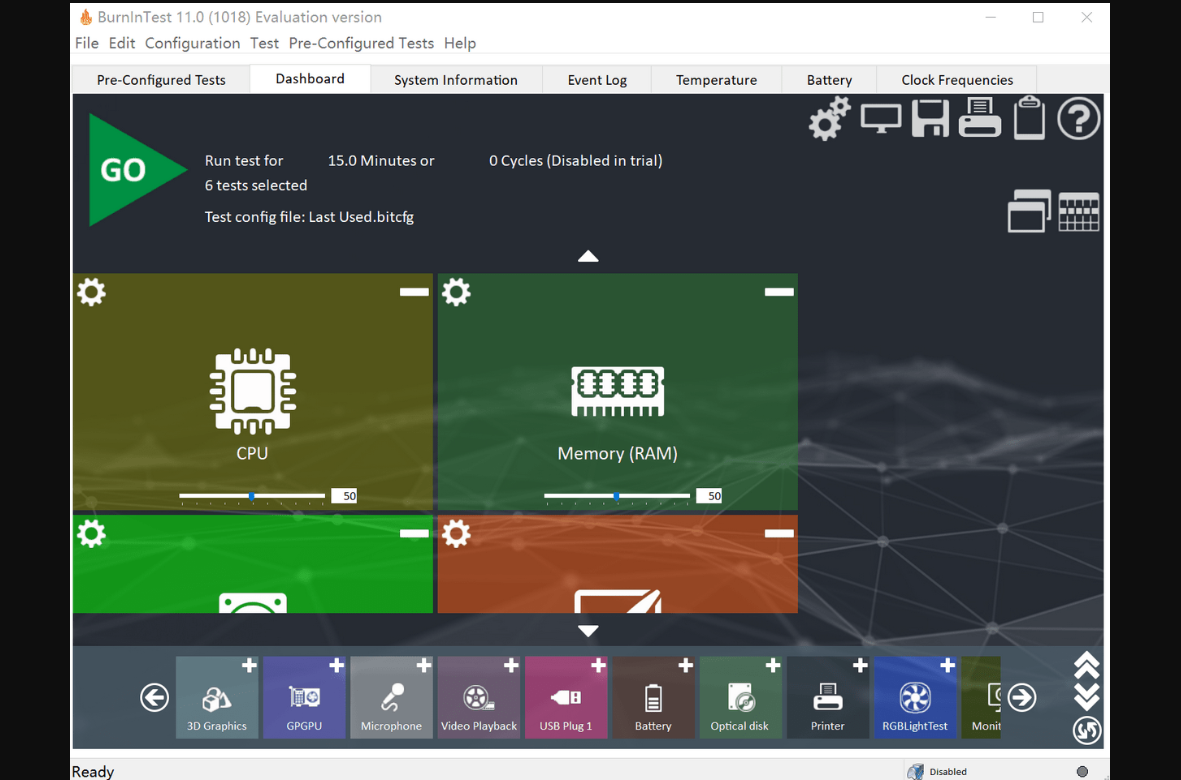This screenshot has height=780, width=1181.
Task: Click the double down chevron button
Action: (x=1087, y=697)
